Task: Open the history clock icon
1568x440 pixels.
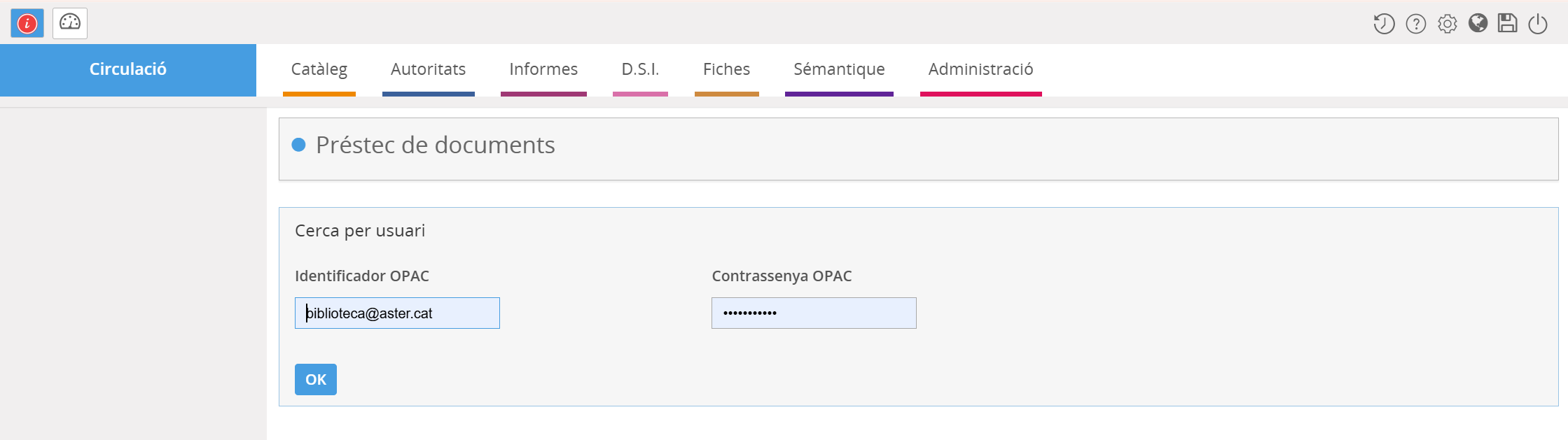Action: 1384,24
